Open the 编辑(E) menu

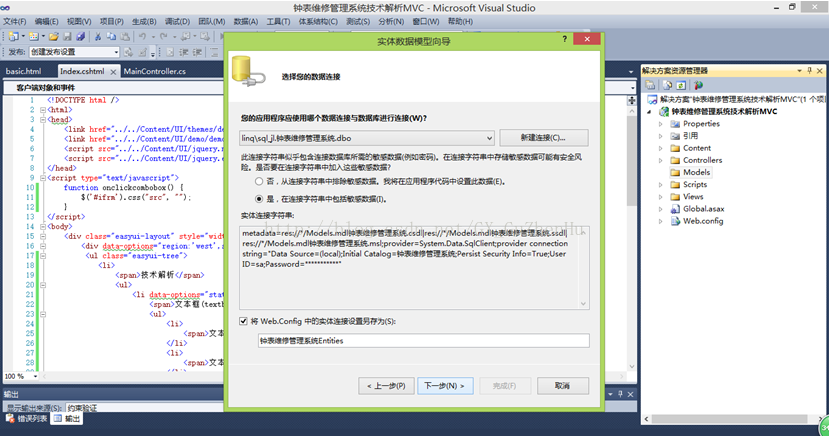coord(47,22)
